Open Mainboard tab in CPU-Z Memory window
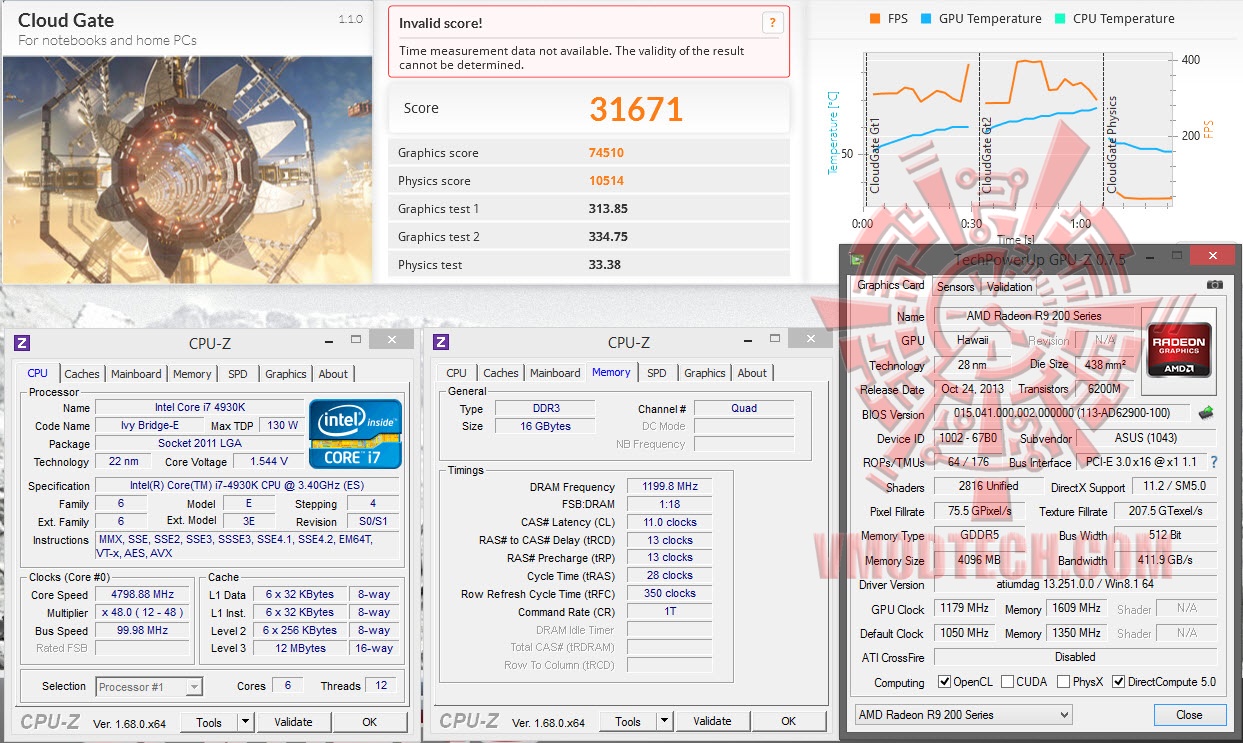1243x743 pixels. (x=555, y=373)
